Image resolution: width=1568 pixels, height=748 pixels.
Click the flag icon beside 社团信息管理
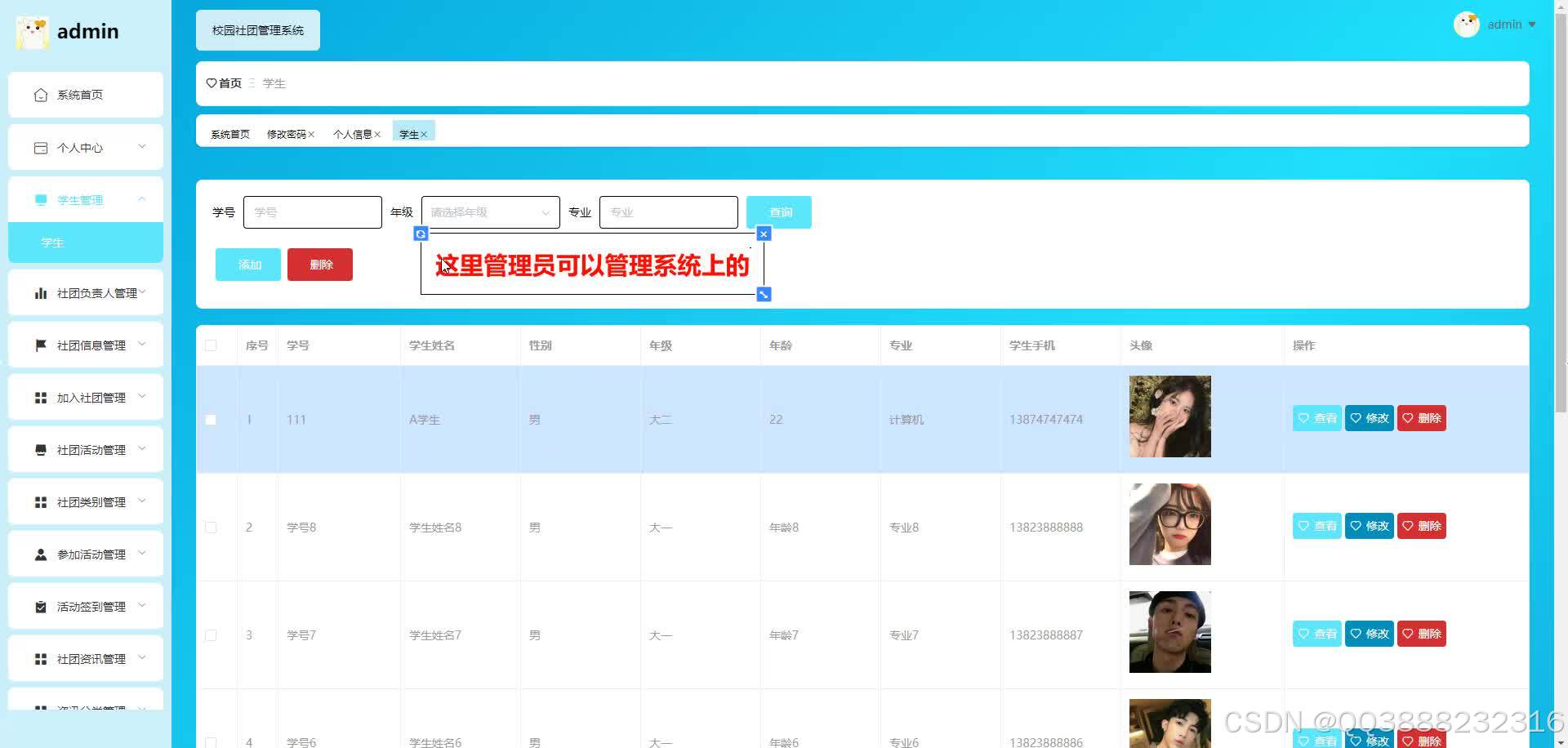click(41, 345)
